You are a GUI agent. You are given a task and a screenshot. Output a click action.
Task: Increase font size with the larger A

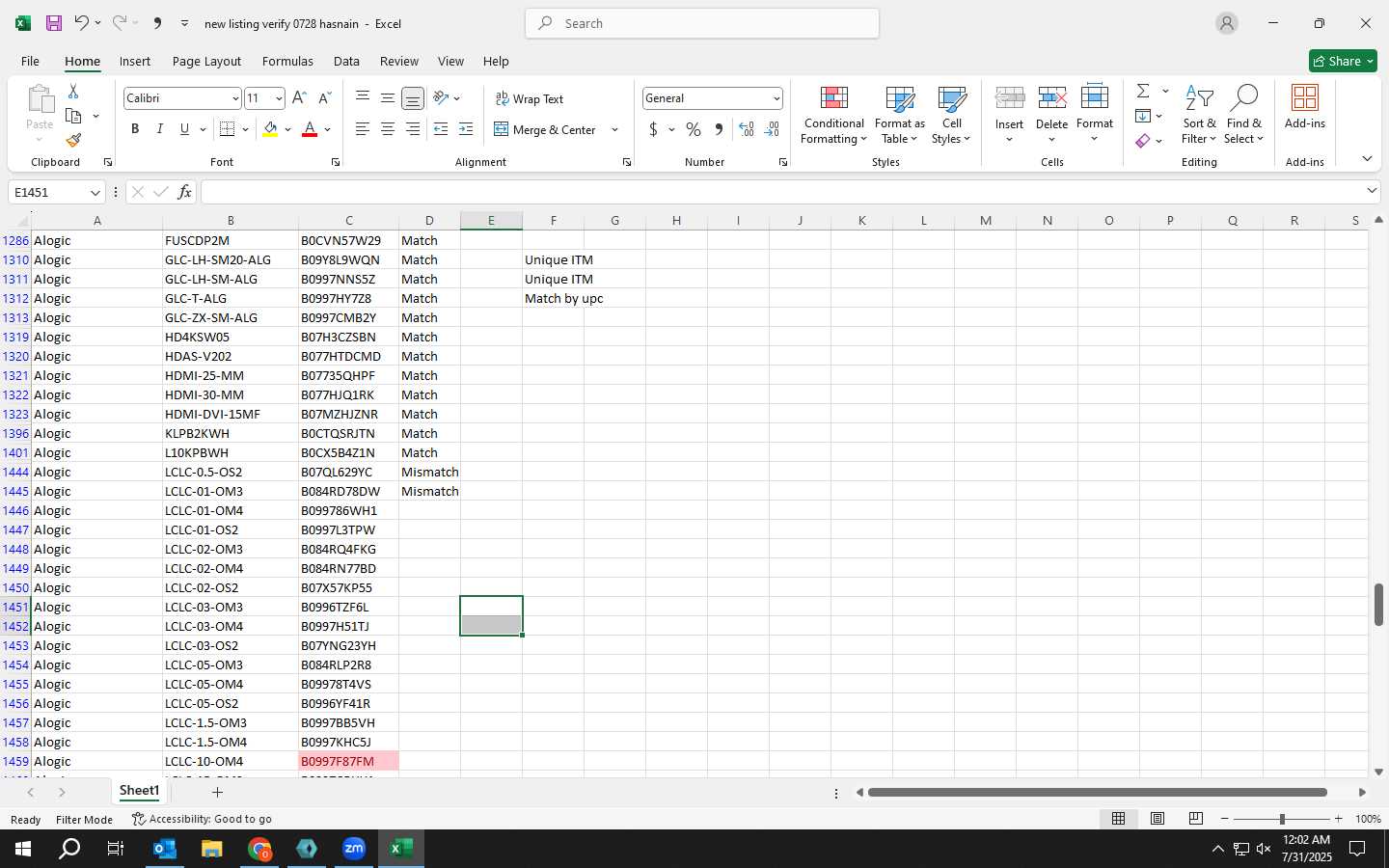[299, 98]
